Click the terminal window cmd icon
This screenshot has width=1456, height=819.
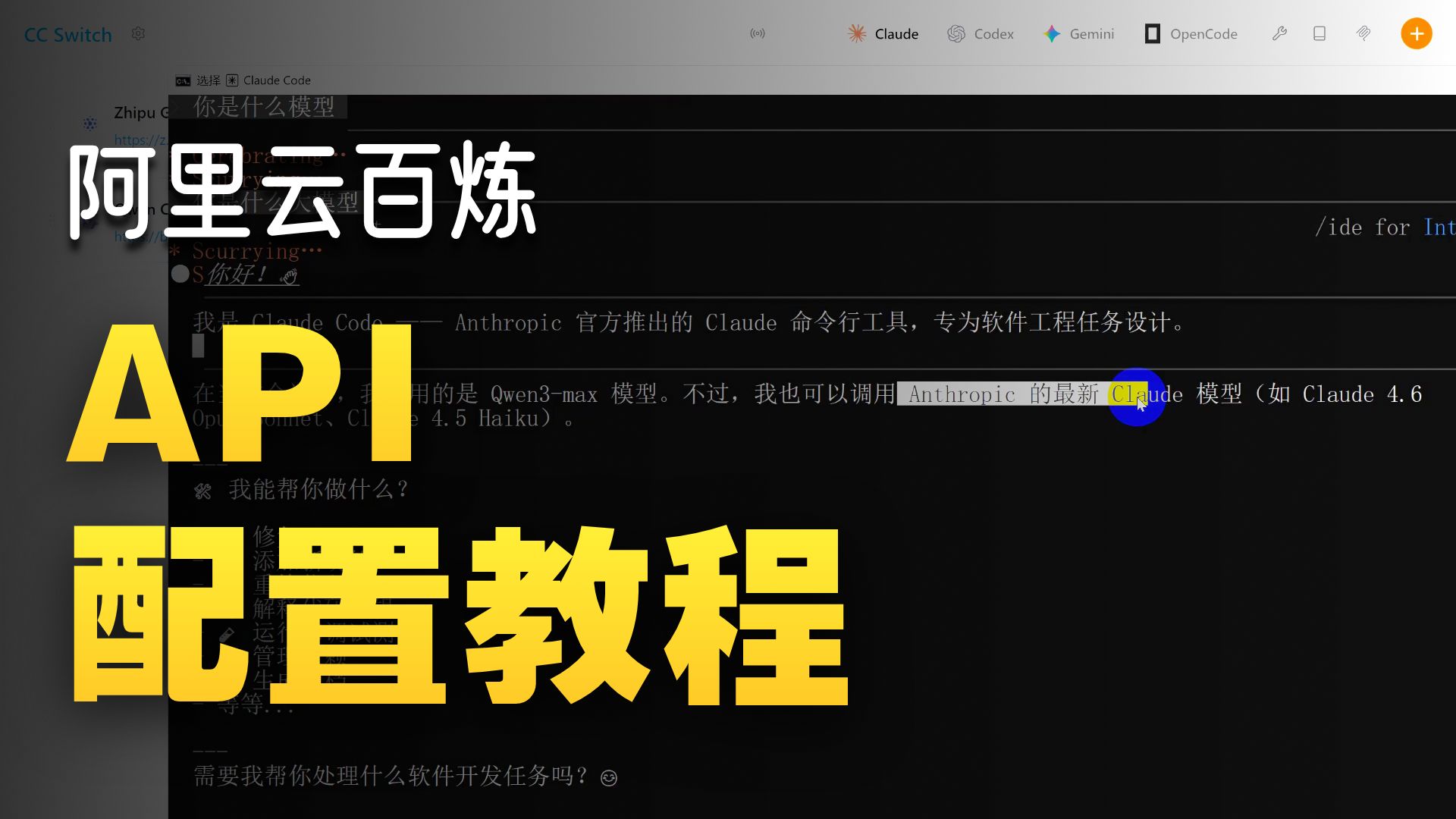pyautogui.click(x=183, y=81)
